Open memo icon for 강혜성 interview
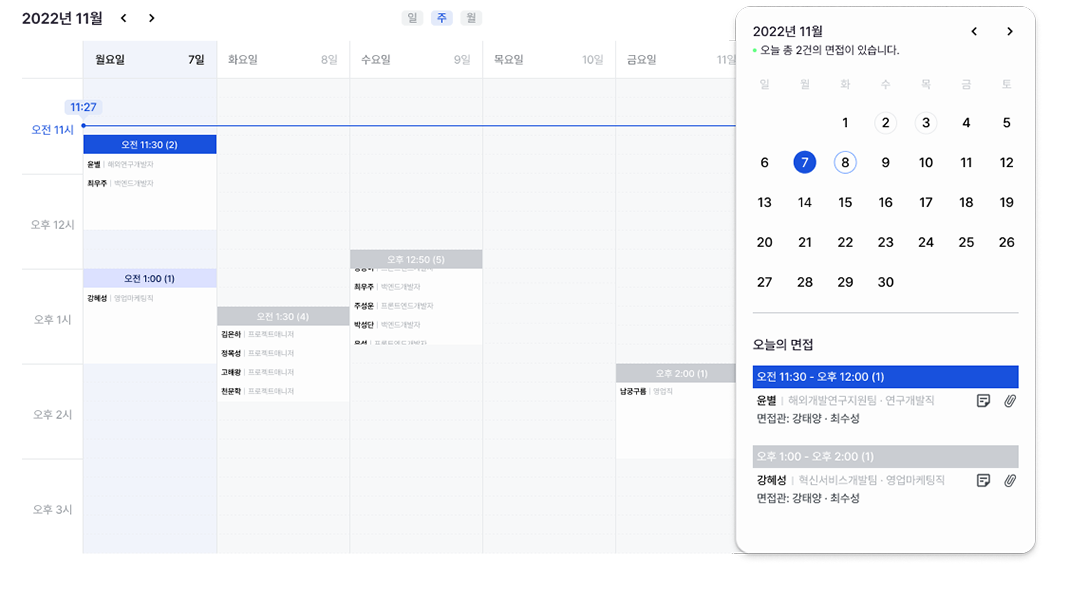 point(983,481)
